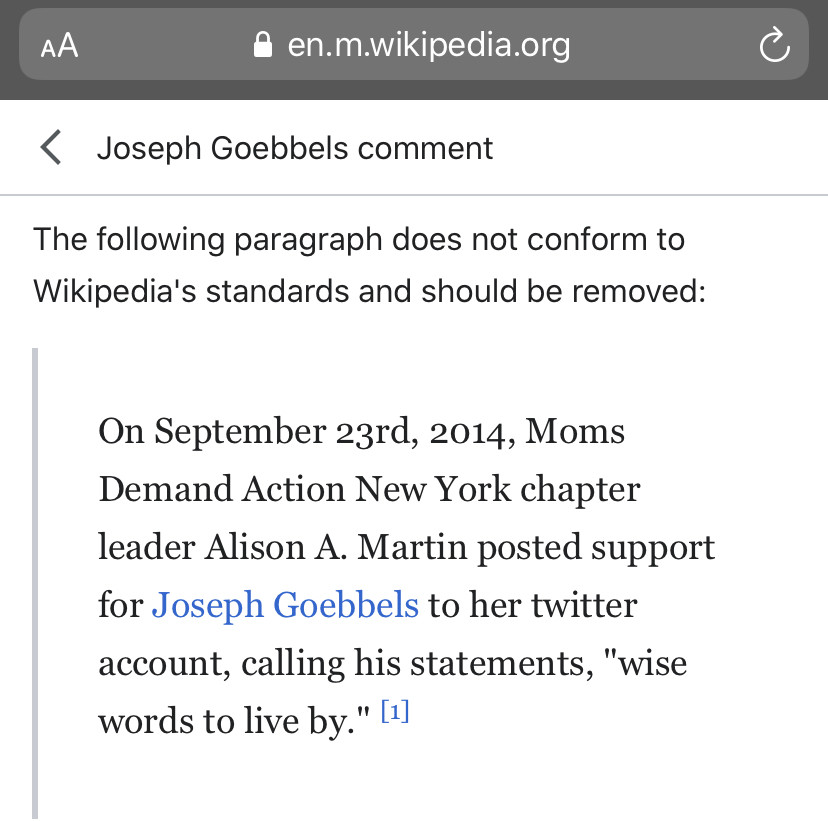Tap the gray blockquote vertical bar
This screenshot has width=828, height=821.
point(35,583)
